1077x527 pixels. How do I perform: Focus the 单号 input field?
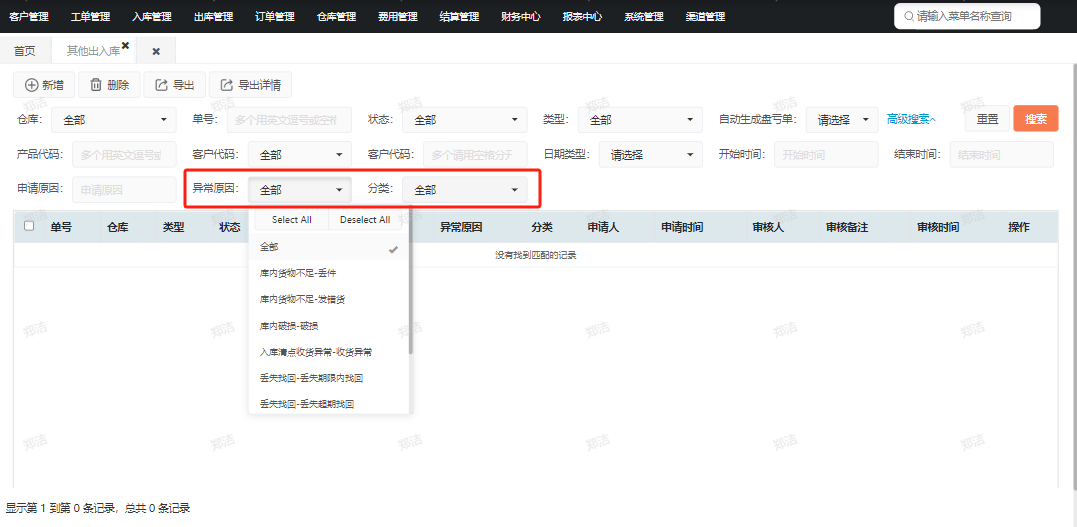click(x=289, y=120)
